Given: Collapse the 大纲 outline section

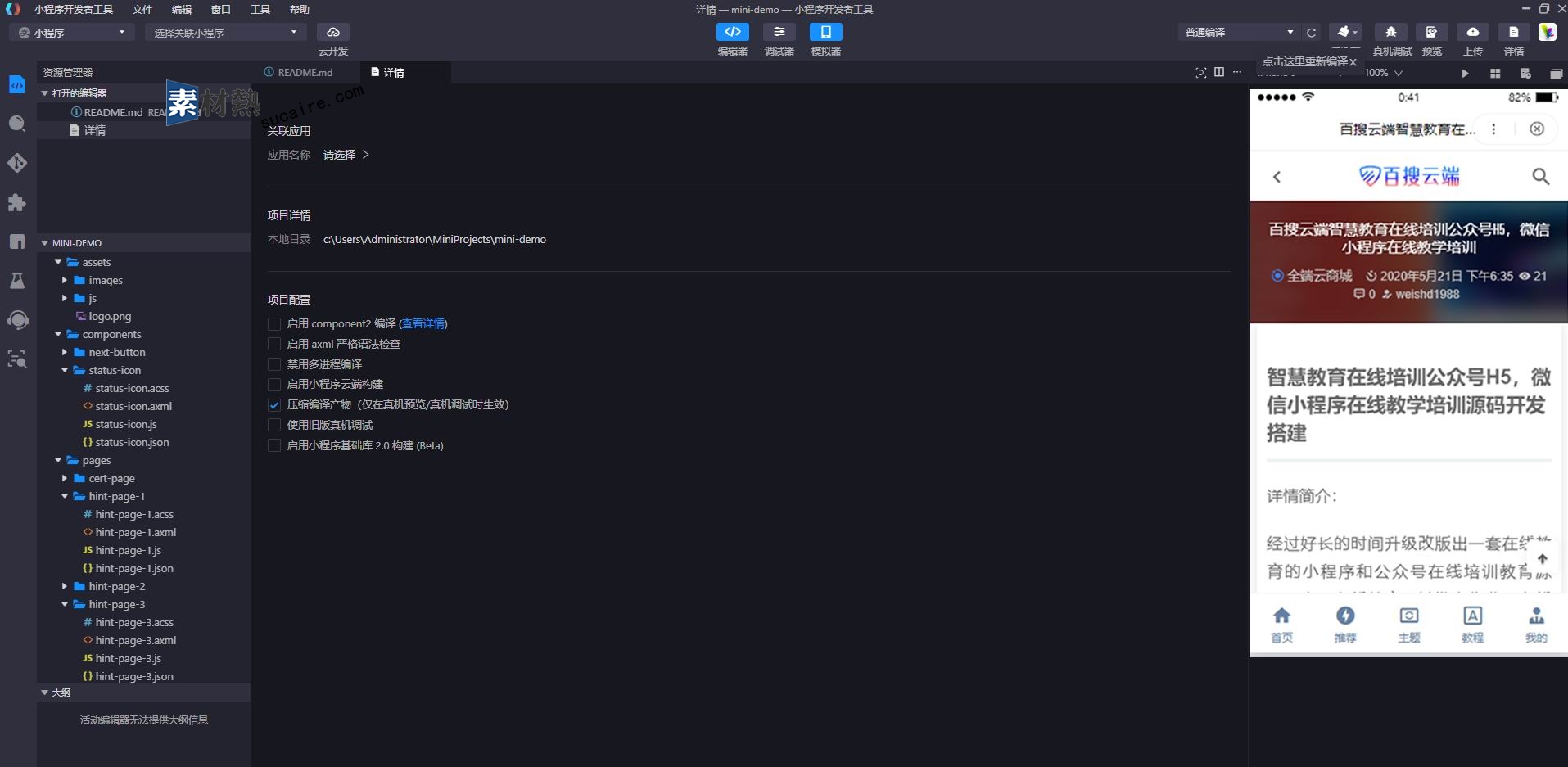Looking at the screenshot, I should coord(44,693).
